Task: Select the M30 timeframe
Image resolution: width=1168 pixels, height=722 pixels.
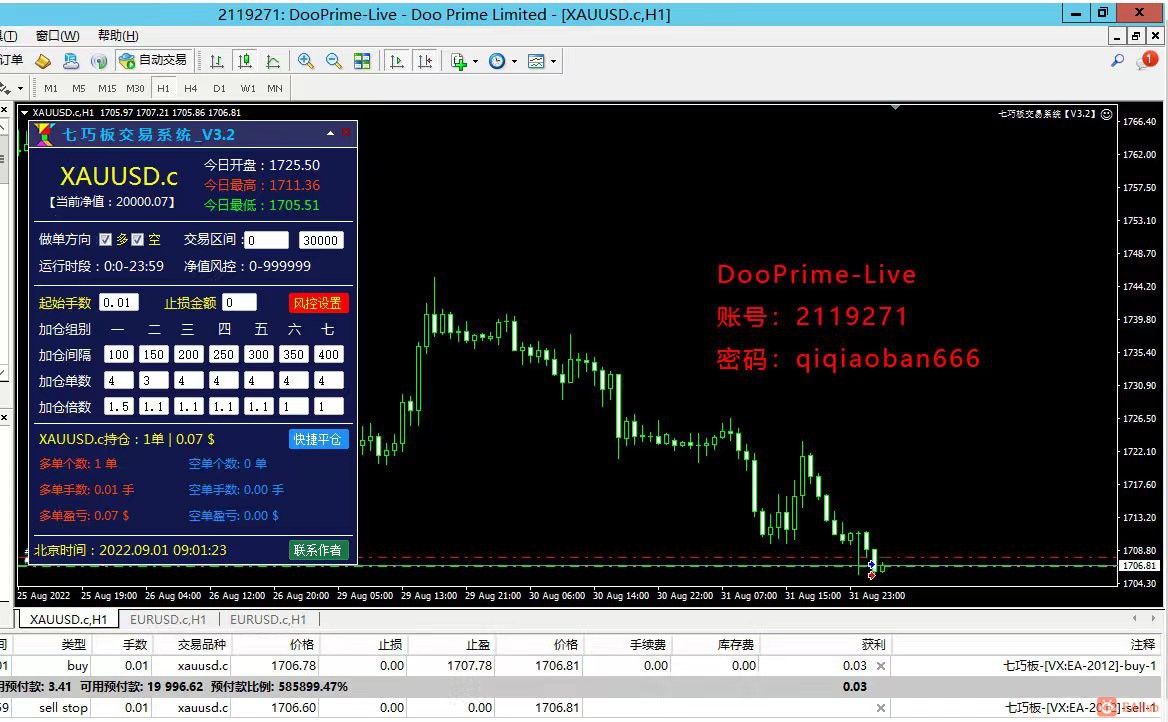Action: point(136,88)
